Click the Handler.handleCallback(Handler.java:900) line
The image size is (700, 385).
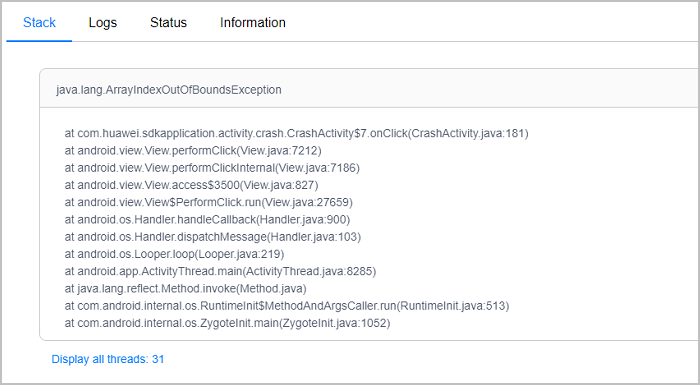[x=207, y=220]
